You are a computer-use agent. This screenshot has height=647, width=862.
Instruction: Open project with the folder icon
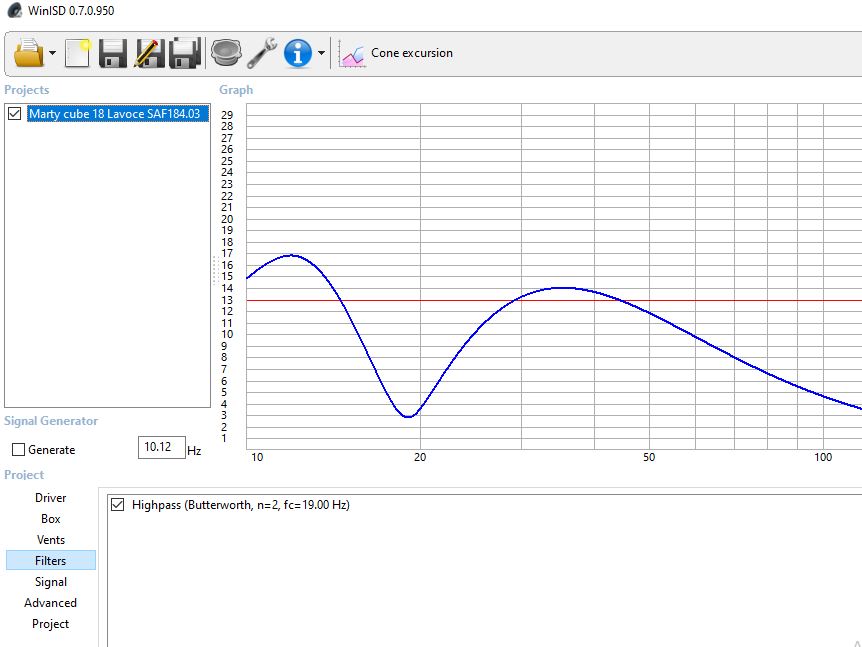tap(29, 53)
